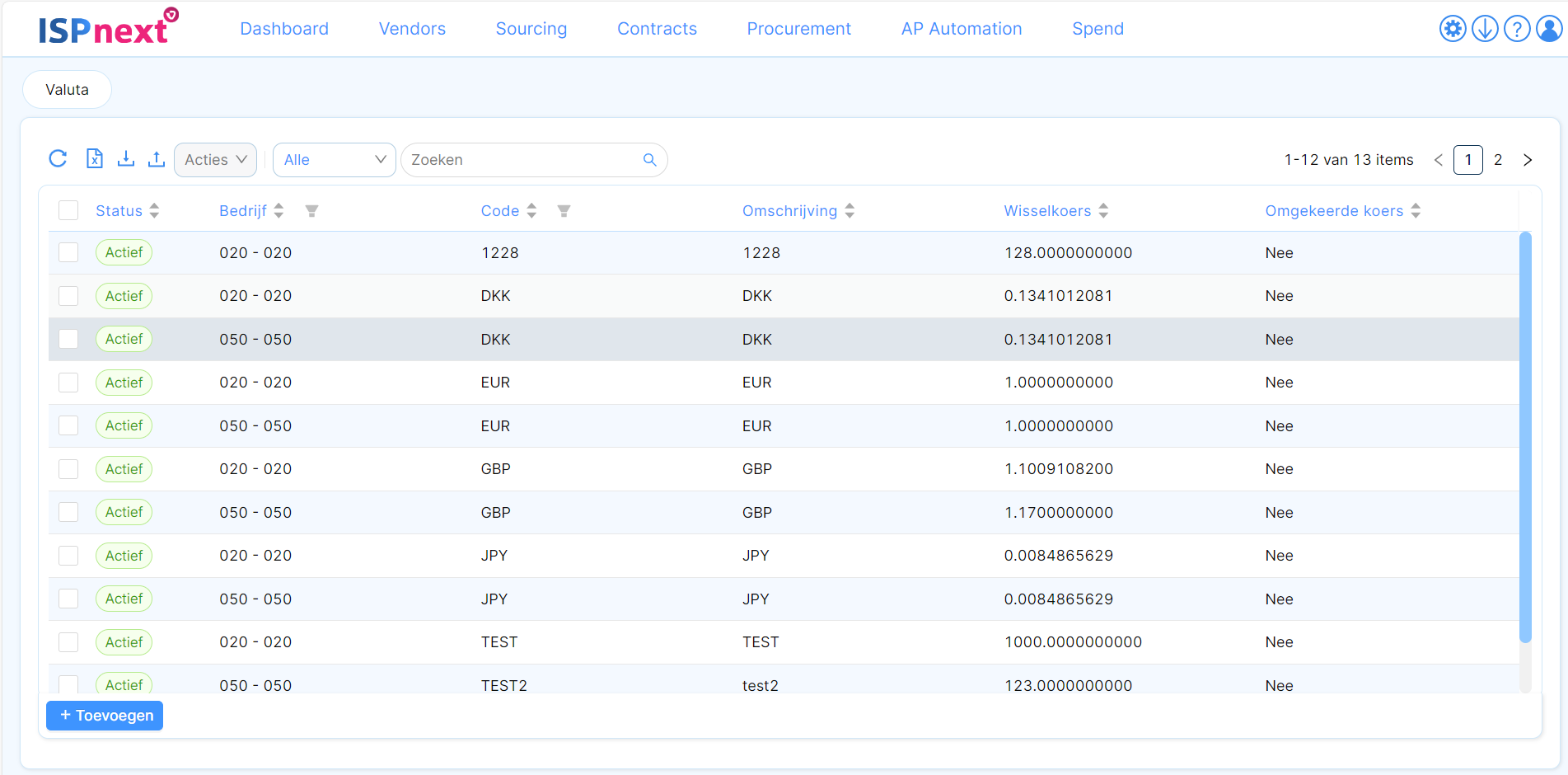Check the 020 - 020 TEST row
The image size is (1568, 775).
[x=68, y=642]
